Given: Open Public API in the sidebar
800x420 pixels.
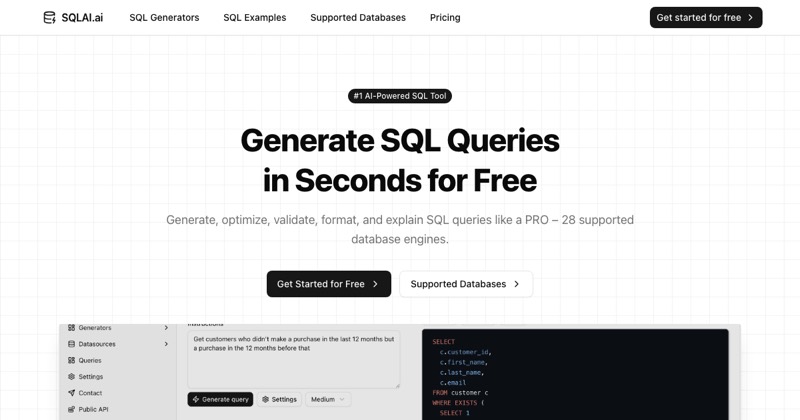Looking at the screenshot, I should click(93, 409).
